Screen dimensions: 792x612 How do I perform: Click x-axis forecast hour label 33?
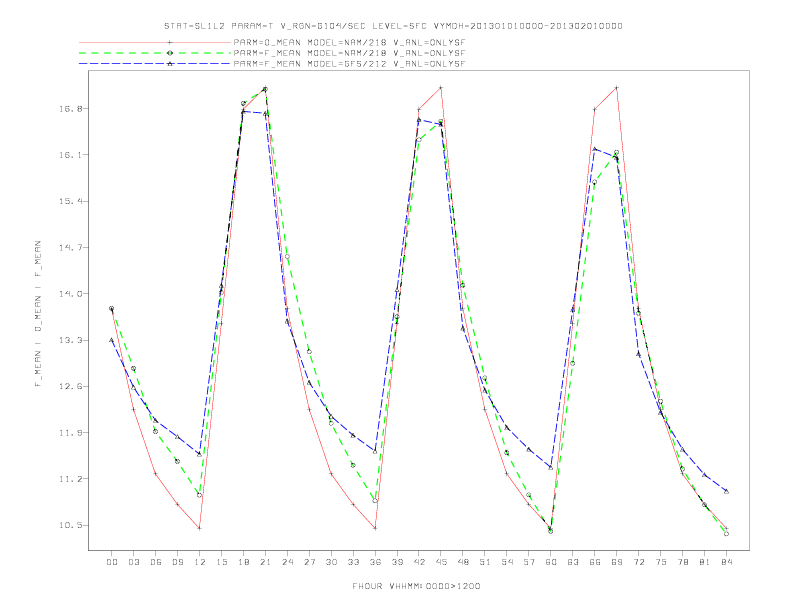[353, 562]
